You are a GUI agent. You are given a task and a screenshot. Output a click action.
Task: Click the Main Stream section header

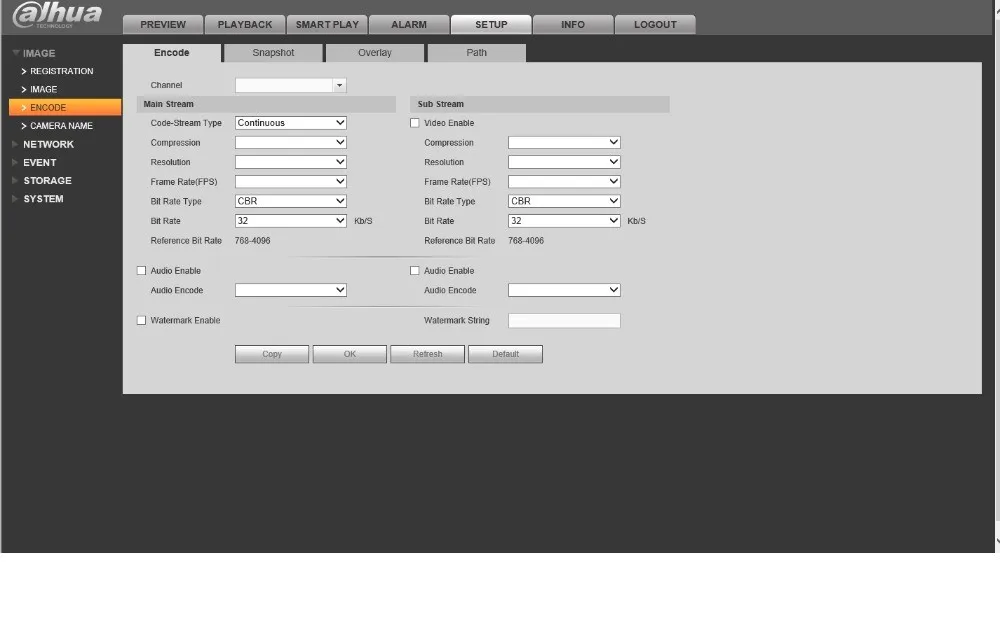266,104
